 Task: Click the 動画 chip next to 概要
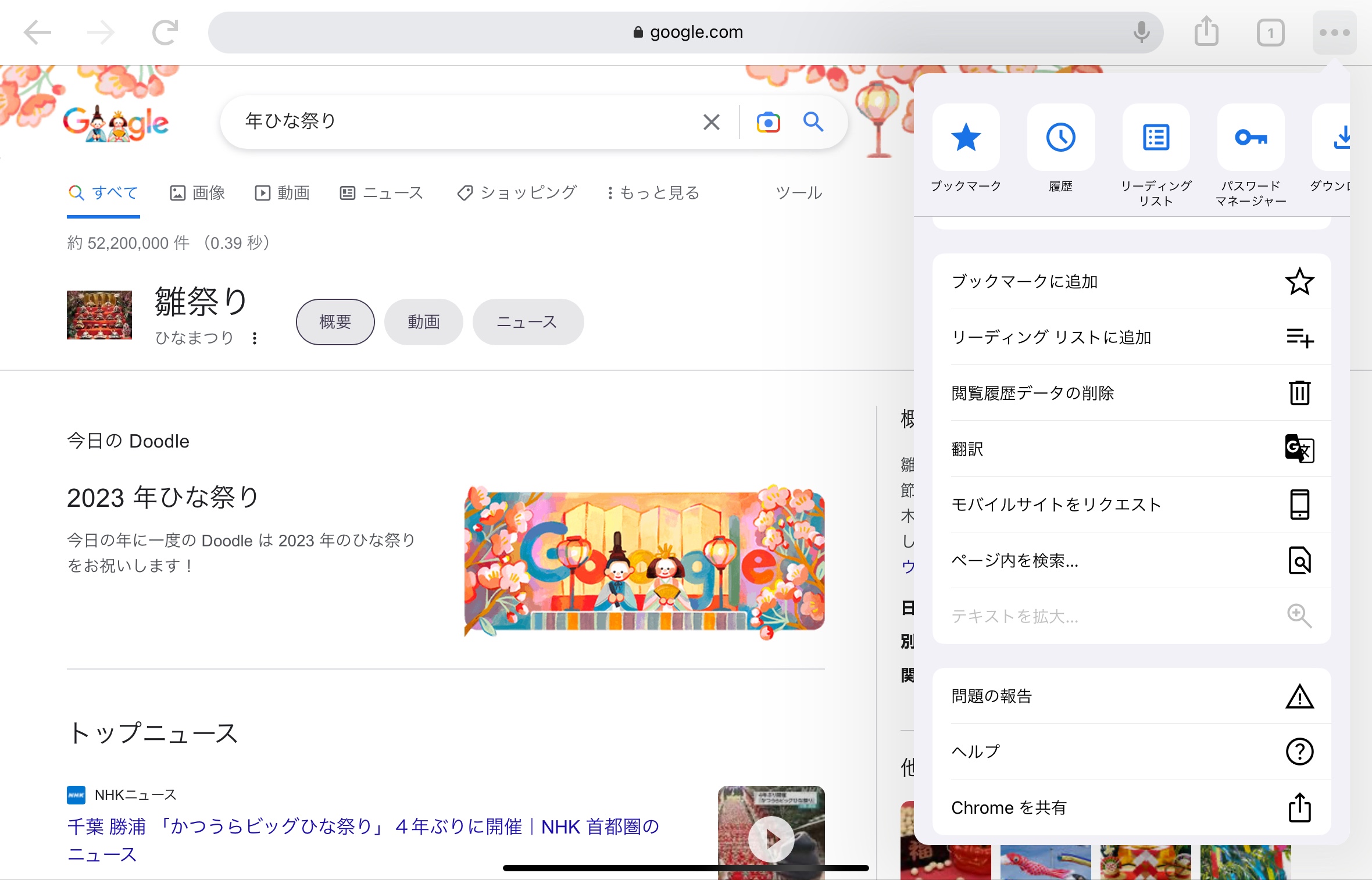click(423, 322)
